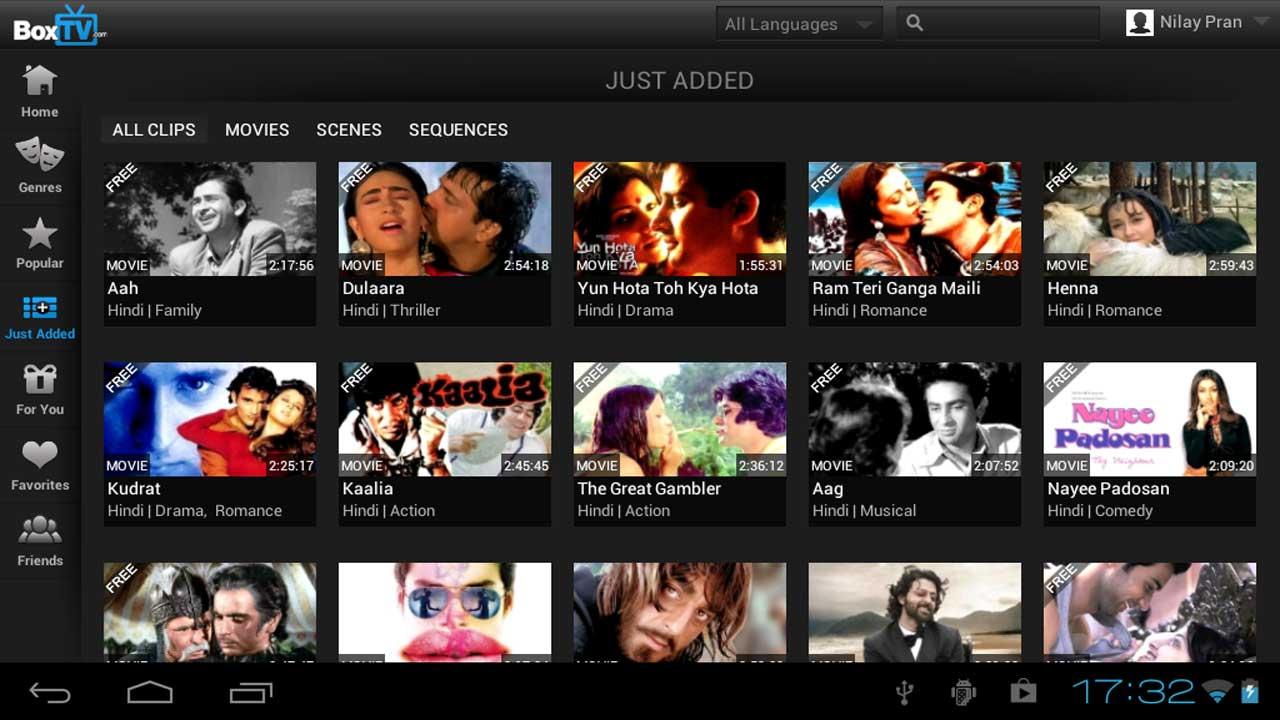The width and height of the screenshot is (1280, 720).
Task: Click the Aah movie title
Action: click(123, 288)
